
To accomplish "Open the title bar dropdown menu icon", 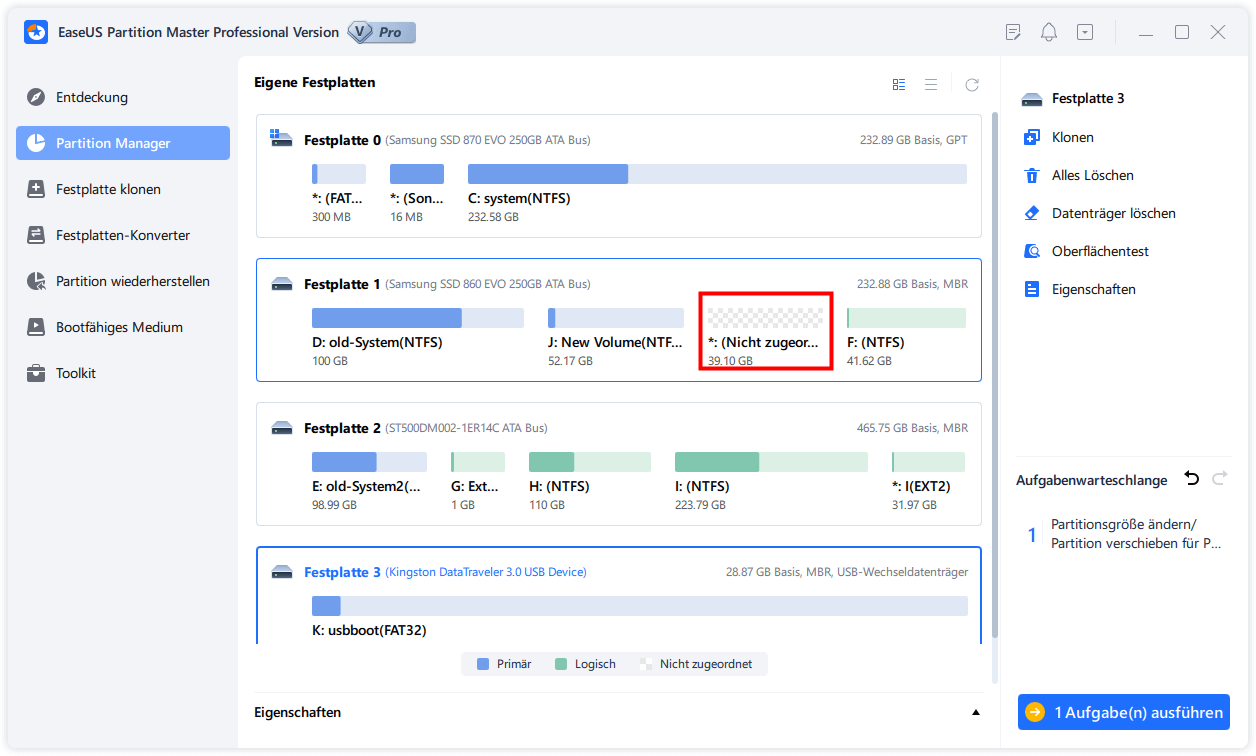I will click(1085, 32).
